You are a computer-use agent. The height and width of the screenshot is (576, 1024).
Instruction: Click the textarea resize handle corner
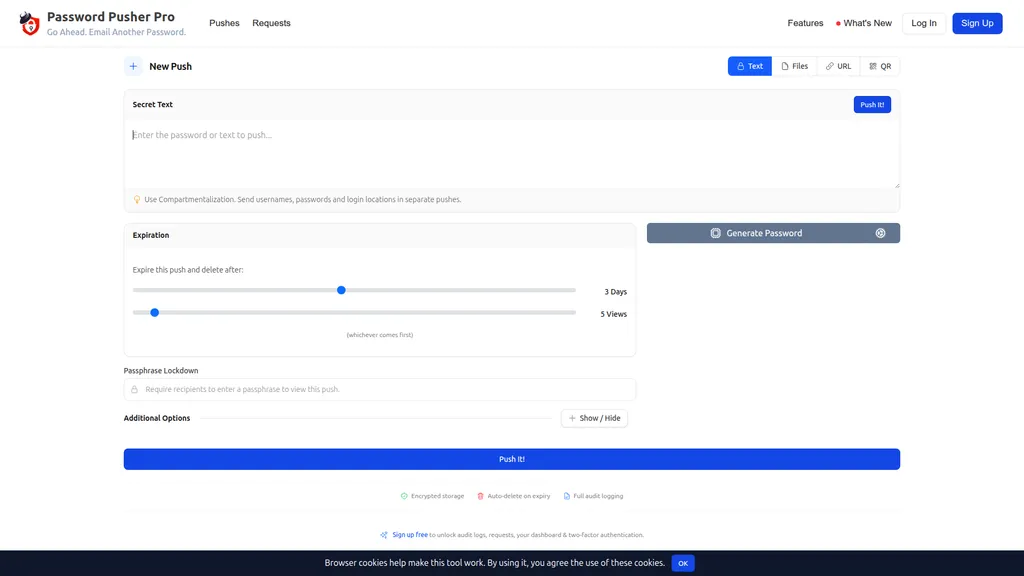897,185
